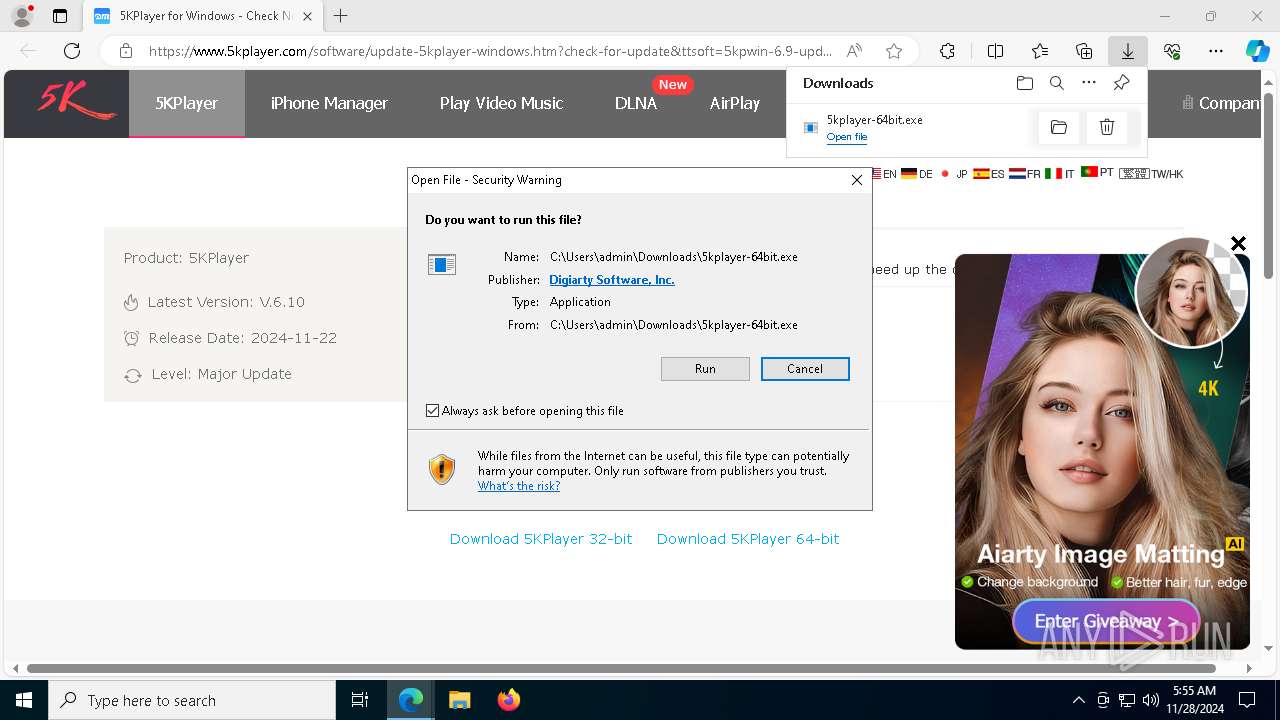Open Browser essentials heart icon
The height and width of the screenshot is (720, 1280).
tap(1172, 51)
